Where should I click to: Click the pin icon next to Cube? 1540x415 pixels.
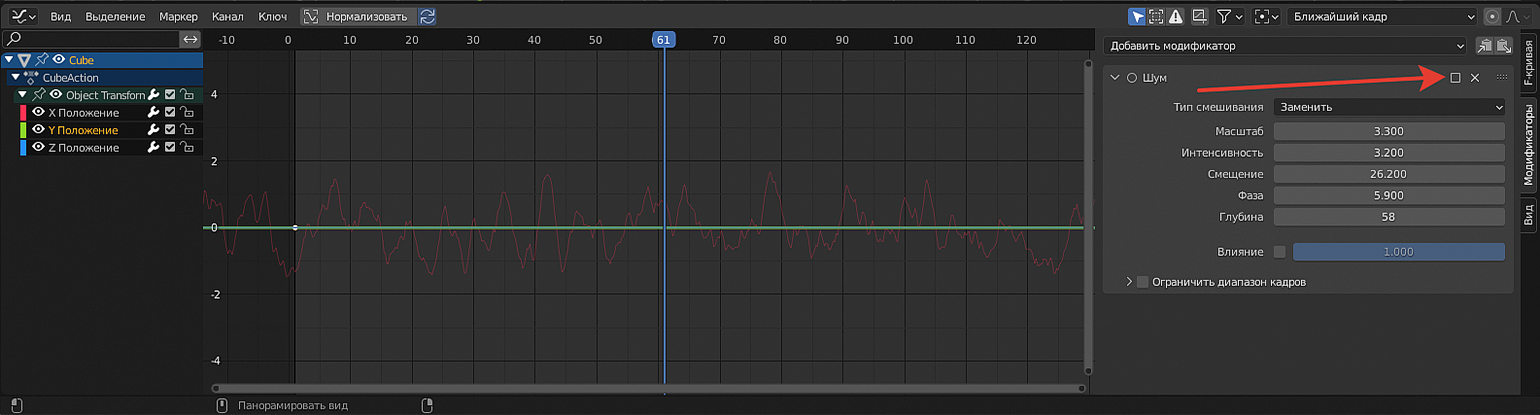pyautogui.click(x=42, y=60)
